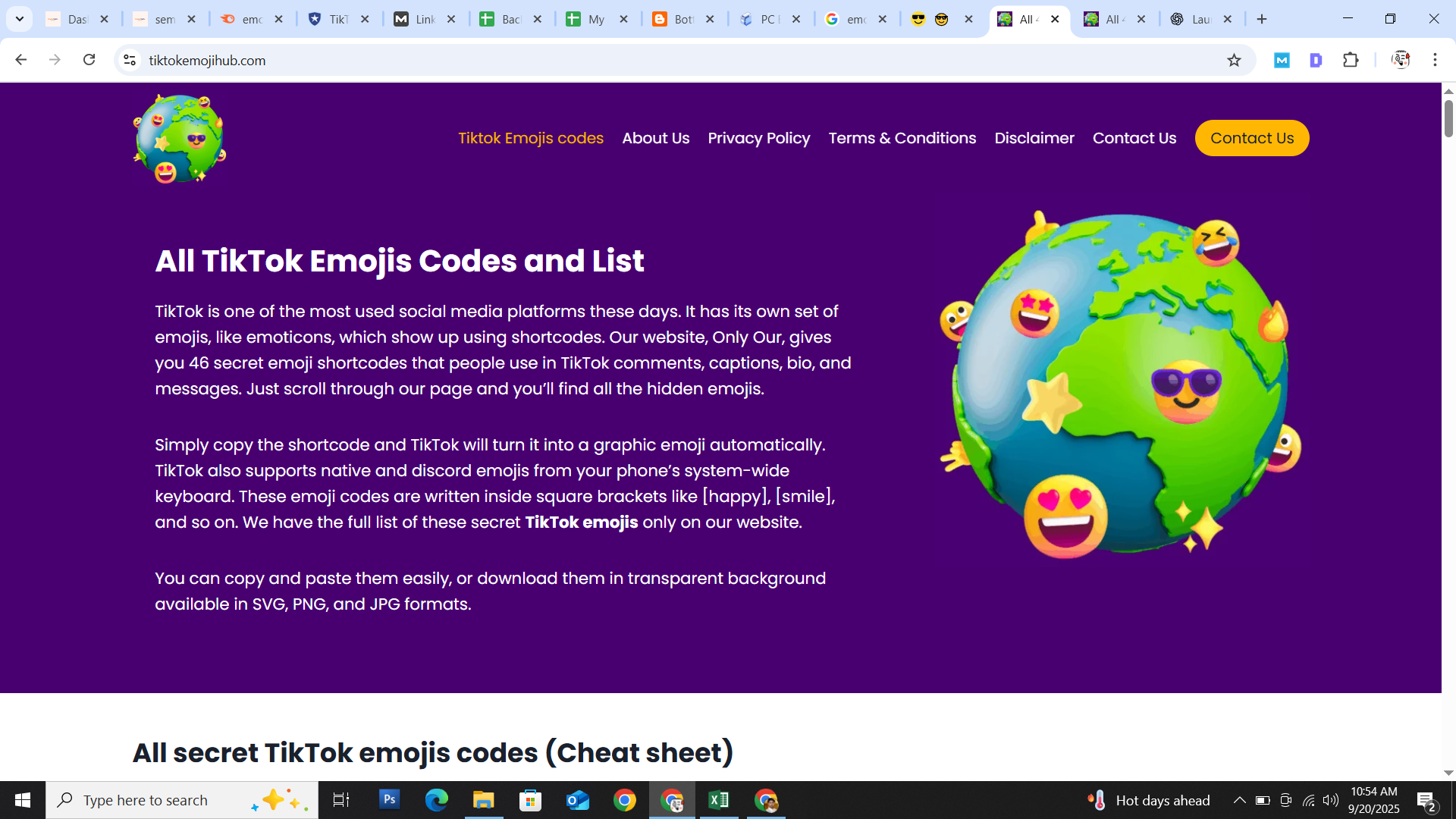
Task: Open Microsoft Store from taskbar
Action: coord(530,800)
